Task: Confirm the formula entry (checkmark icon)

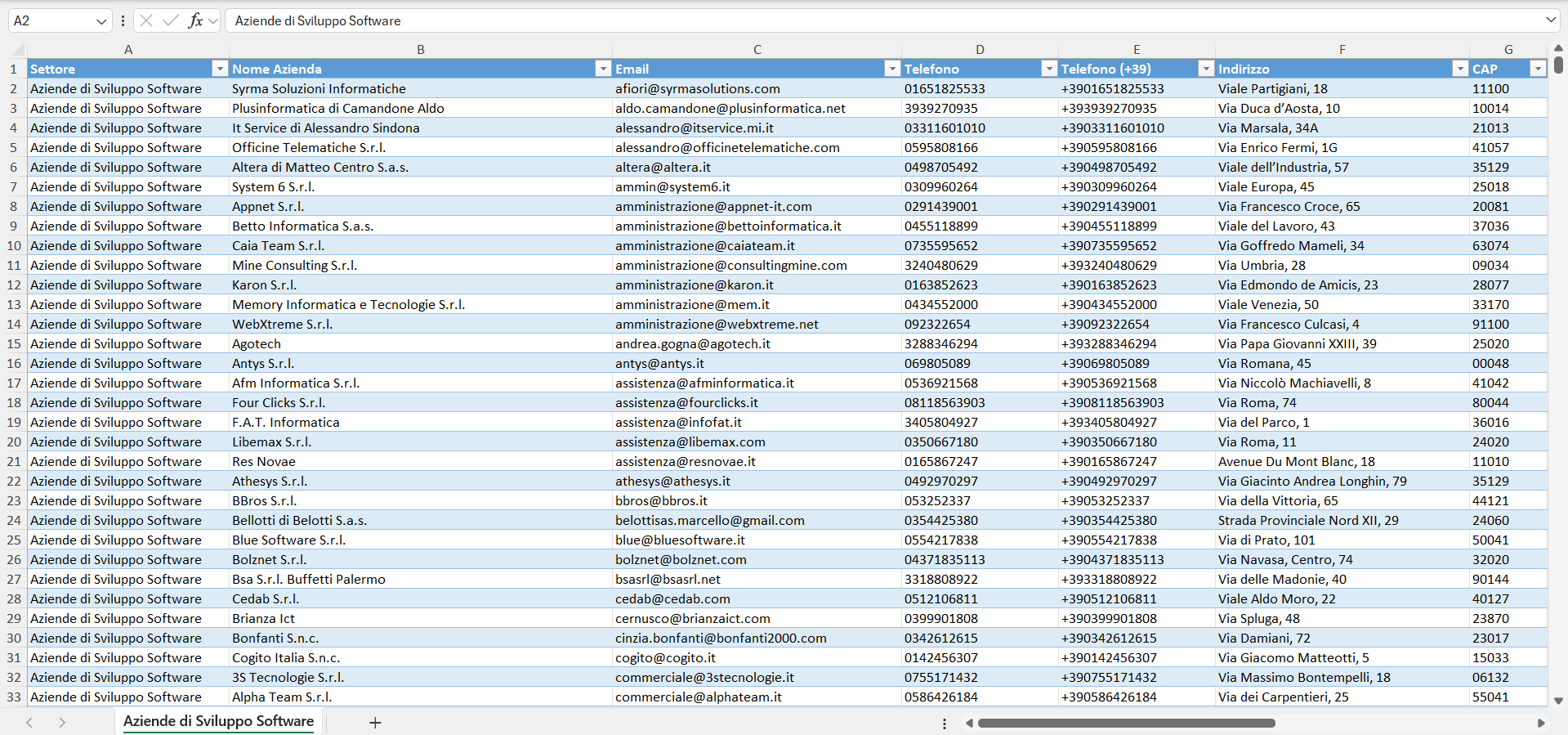Action: click(171, 20)
